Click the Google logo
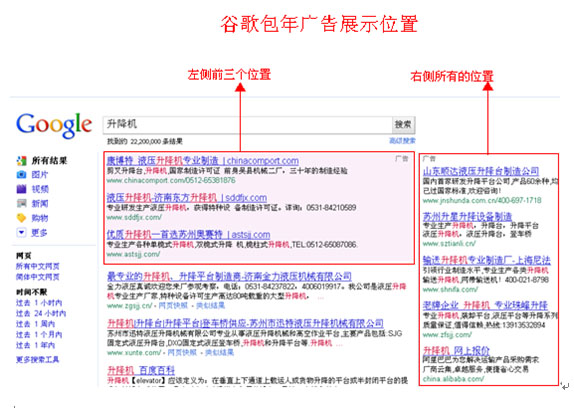 [x=54, y=125]
